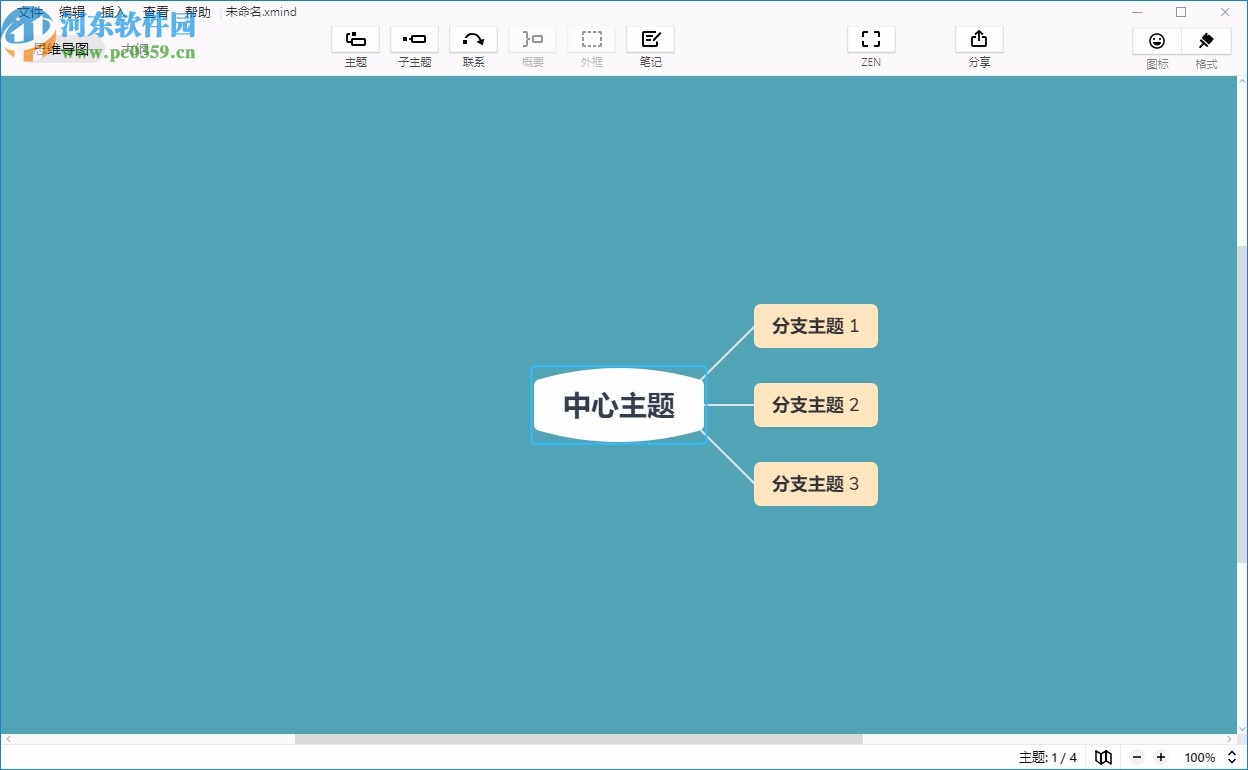Click the horizontal scrollbar below the canvas

[580, 738]
